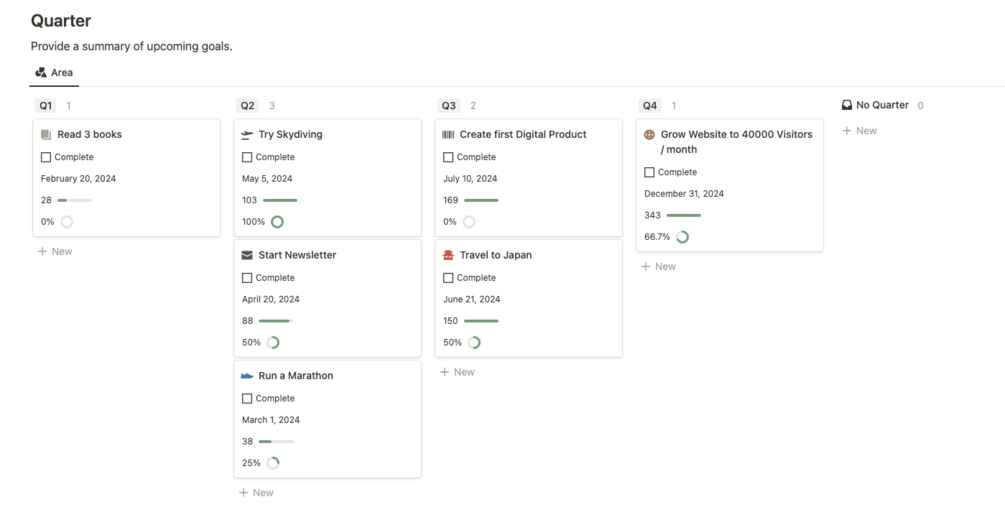Click the inbox icon beside No Quarter
1005x512 pixels.
tap(847, 105)
